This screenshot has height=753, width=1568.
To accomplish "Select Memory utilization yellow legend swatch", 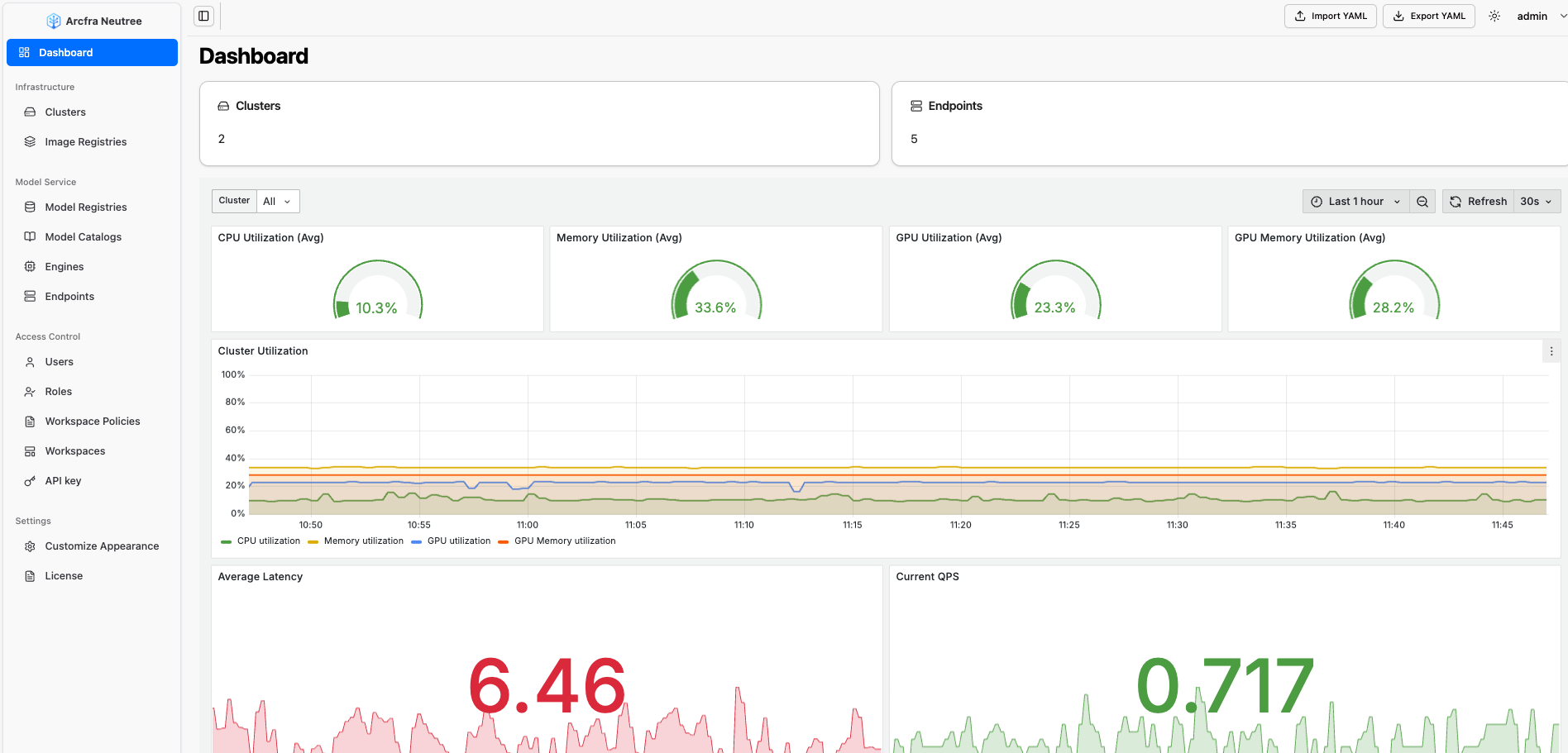I will [x=313, y=541].
